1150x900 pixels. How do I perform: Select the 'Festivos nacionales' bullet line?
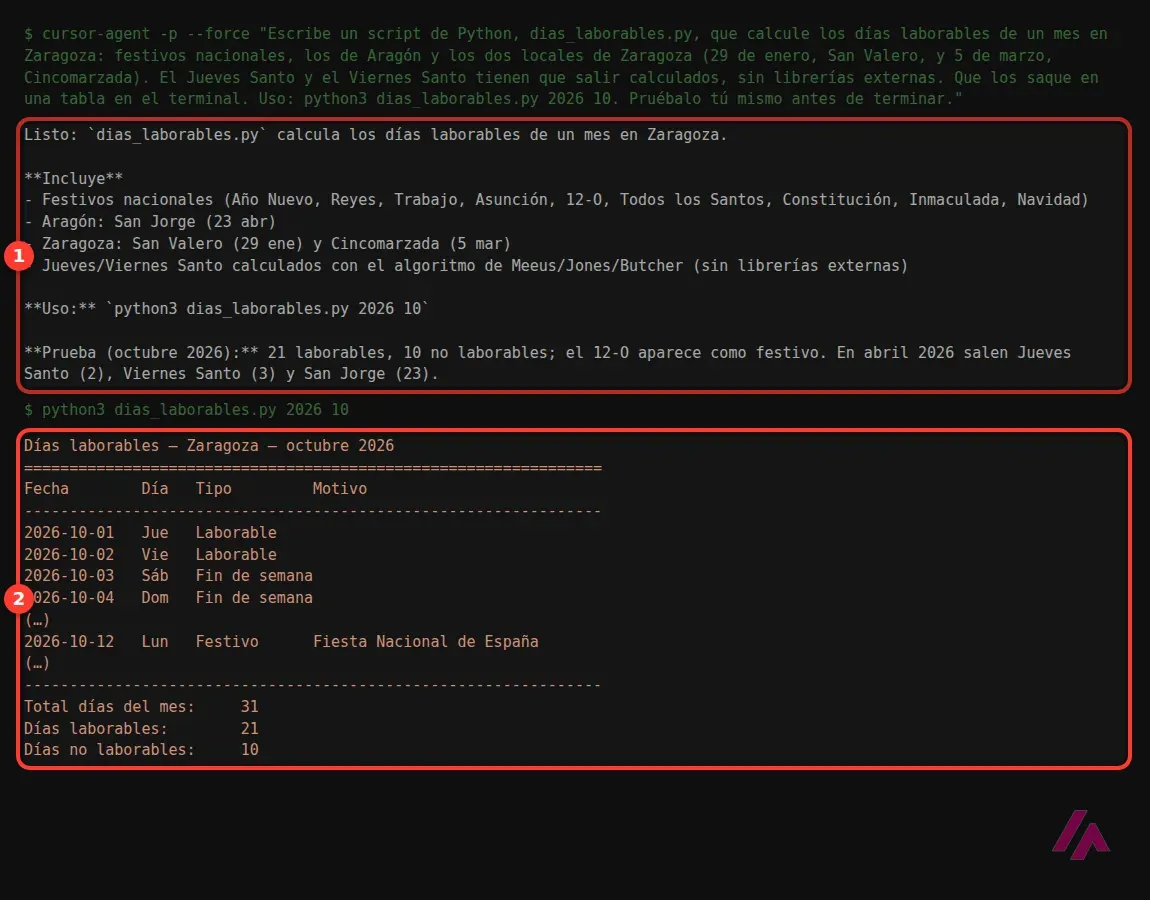556,200
